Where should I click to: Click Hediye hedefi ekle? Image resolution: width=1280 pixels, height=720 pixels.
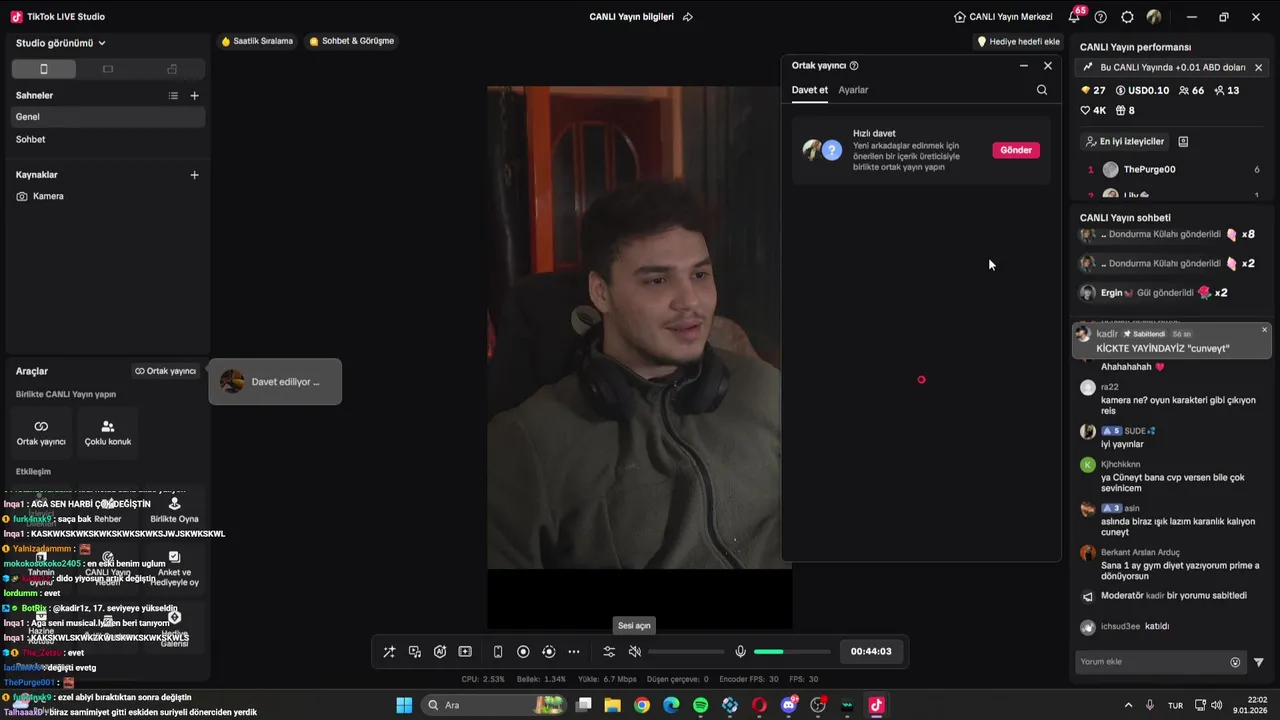pos(1018,42)
